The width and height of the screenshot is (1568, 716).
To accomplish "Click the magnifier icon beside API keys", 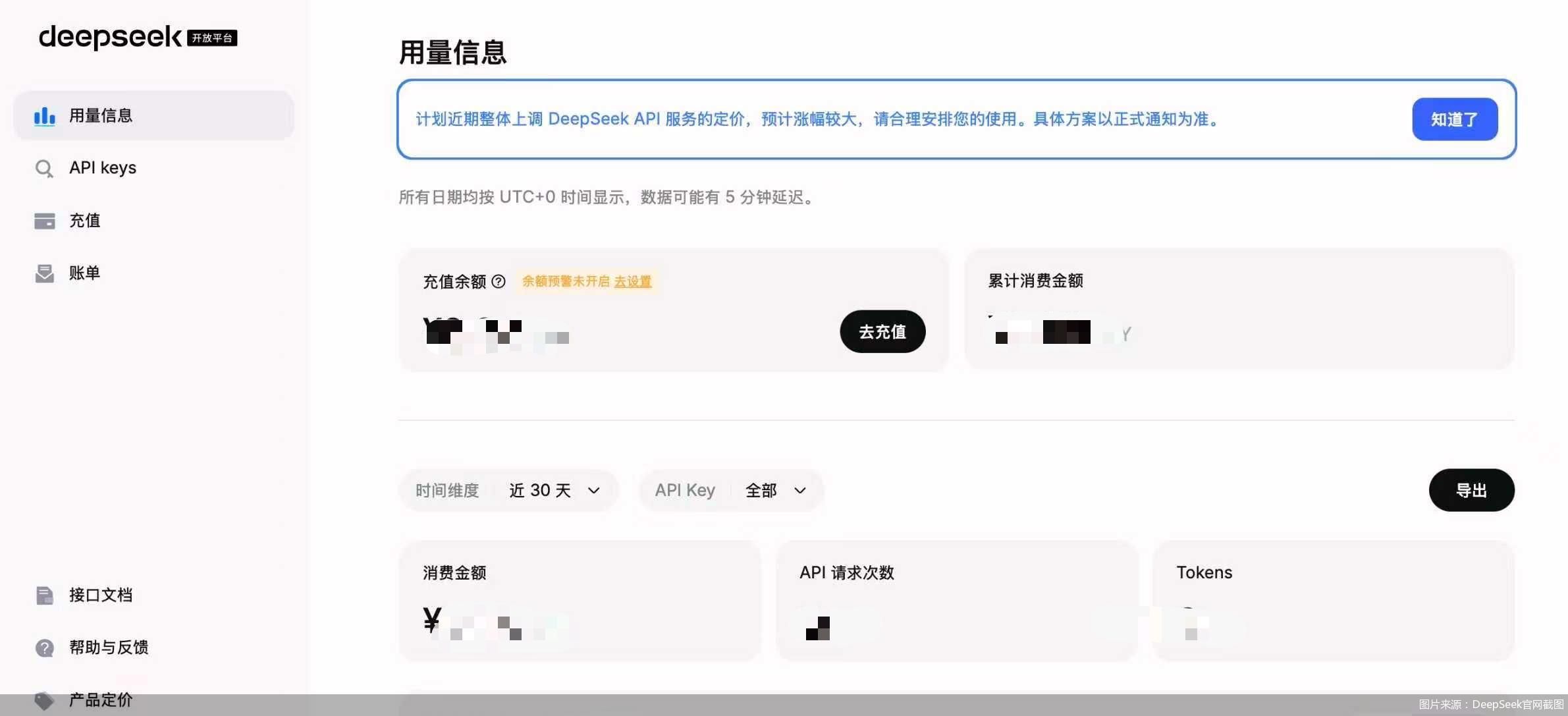I will tap(44, 169).
